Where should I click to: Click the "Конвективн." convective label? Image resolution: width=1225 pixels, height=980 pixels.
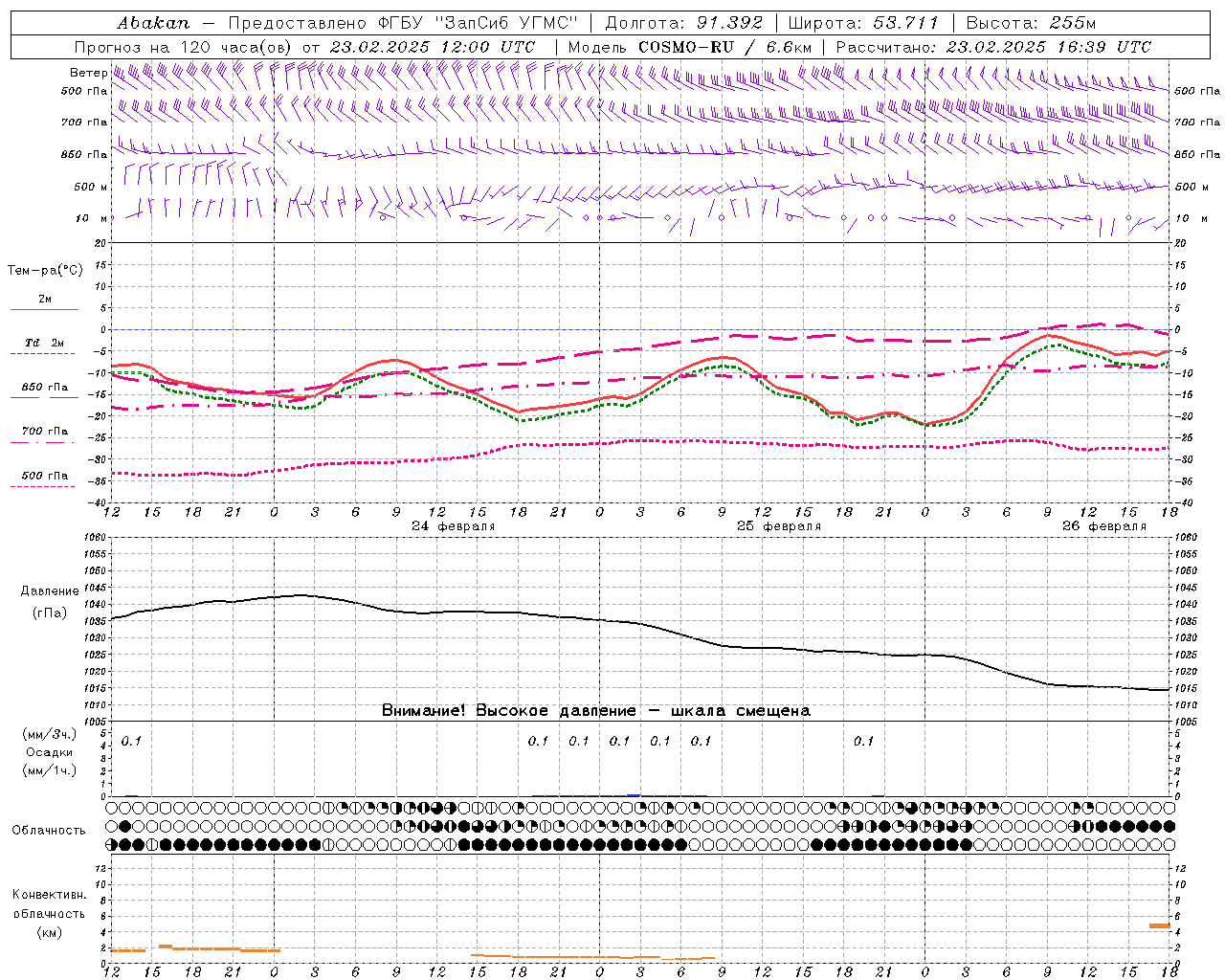(50, 895)
